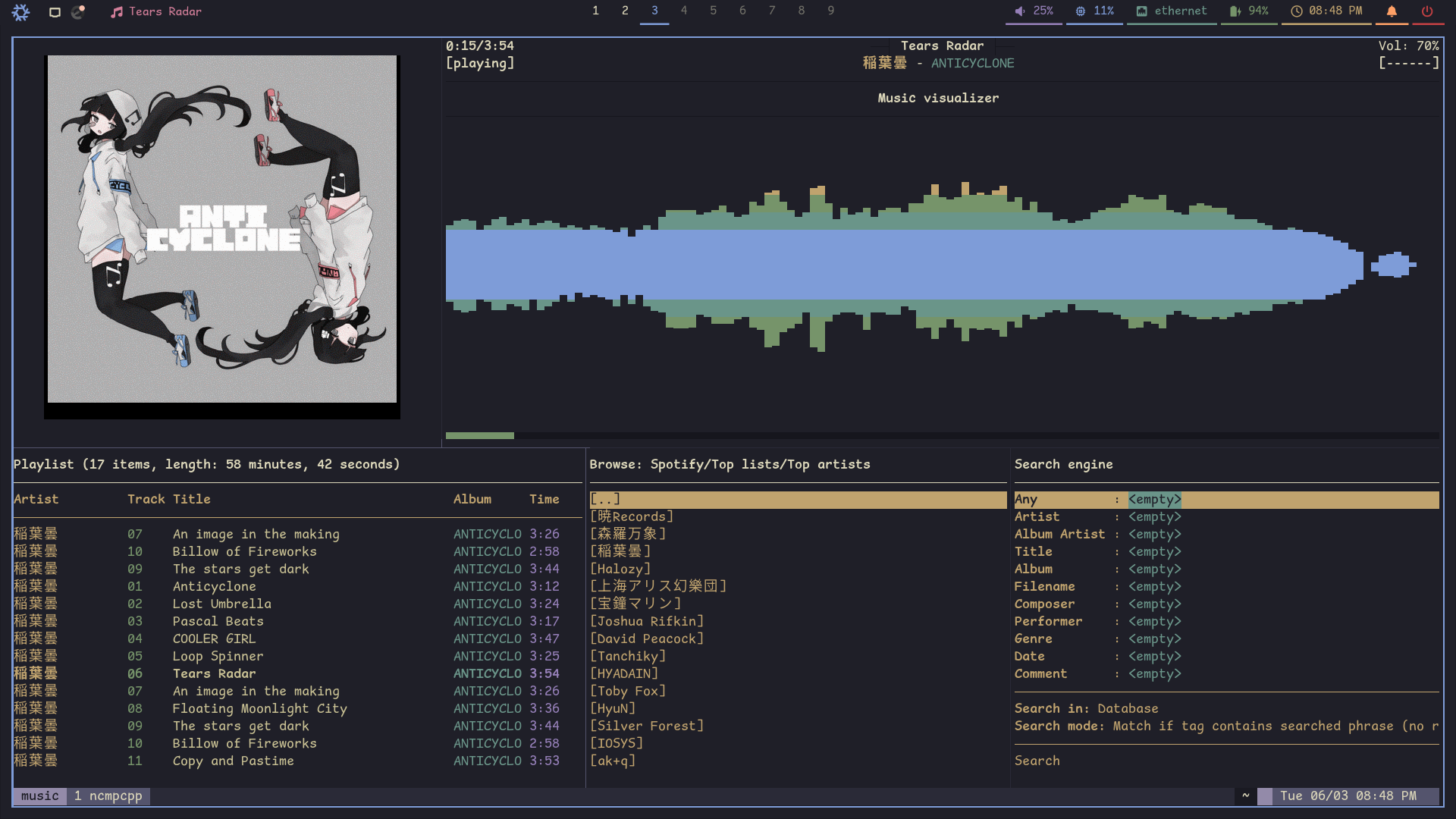Click the song progress bar
1456x819 pixels.
941,435
